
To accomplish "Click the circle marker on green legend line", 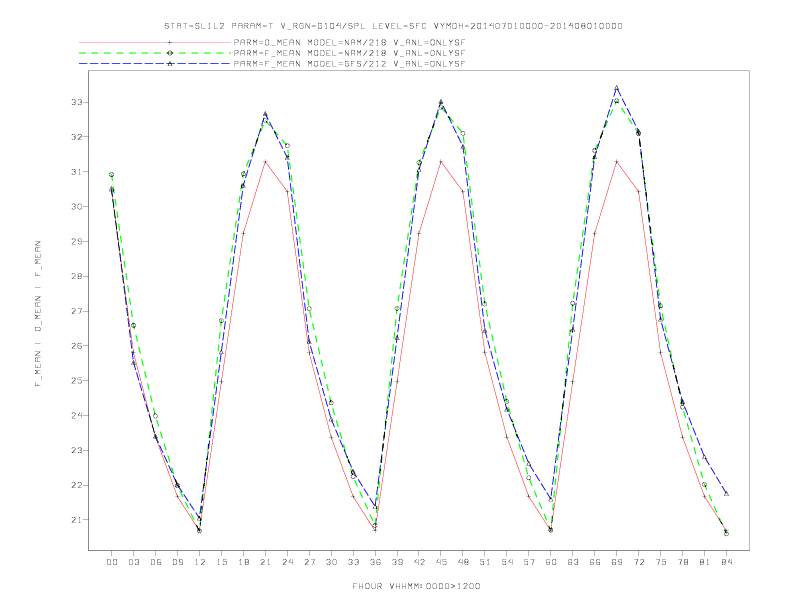I will tap(170, 53).
